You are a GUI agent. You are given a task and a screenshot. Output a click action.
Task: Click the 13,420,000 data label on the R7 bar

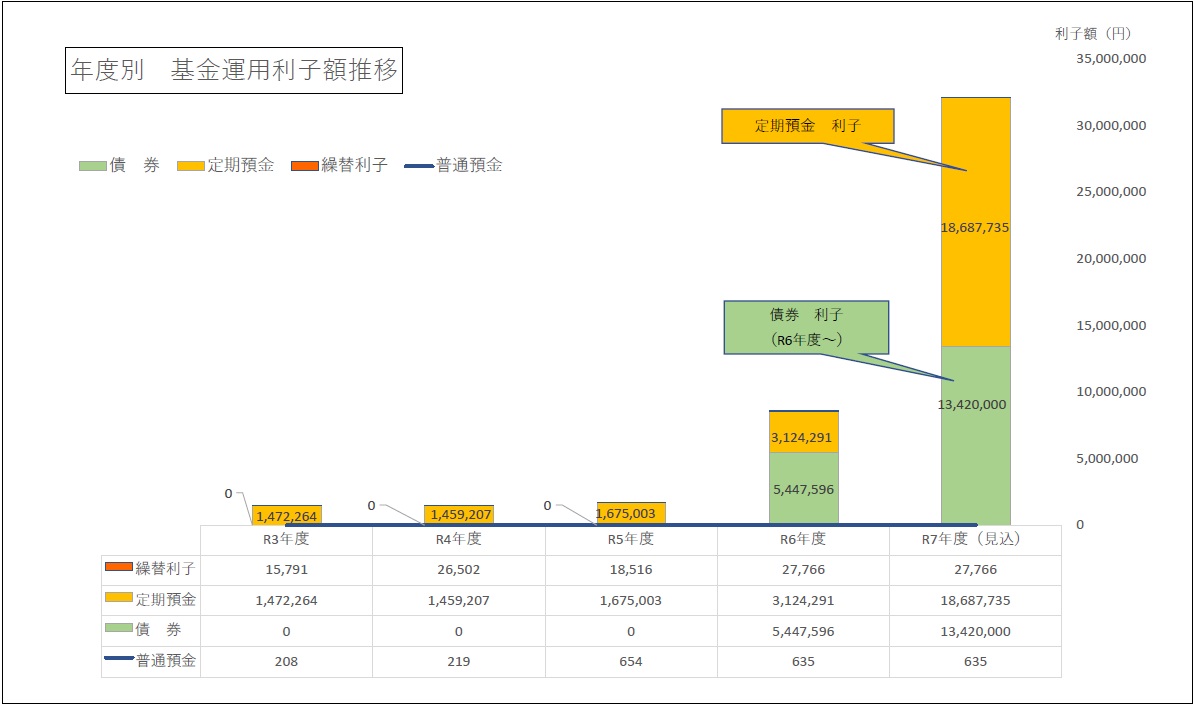pyautogui.click(x=972, y=404)
